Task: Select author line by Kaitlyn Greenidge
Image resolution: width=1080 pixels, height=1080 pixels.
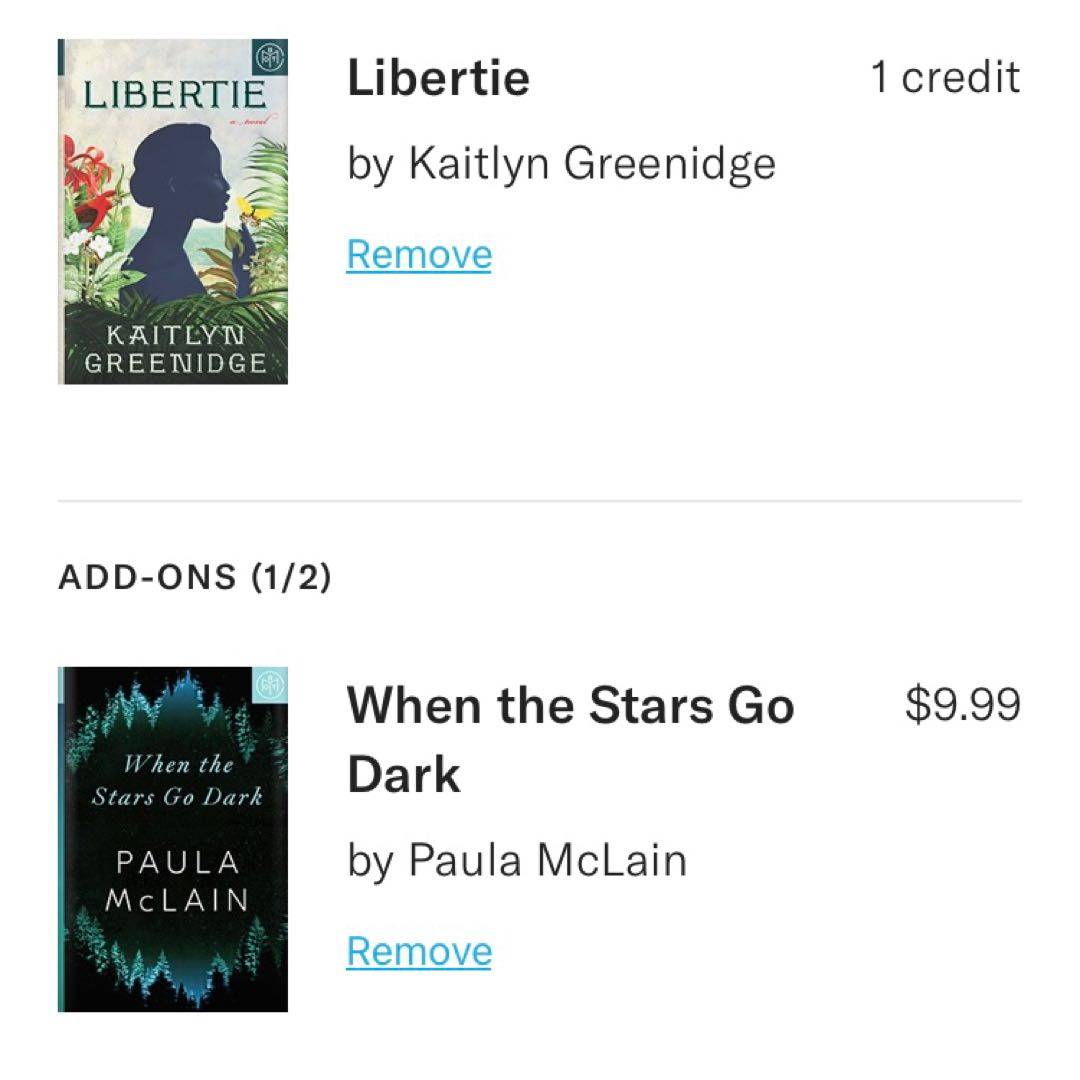Action: tap(561, 164)
